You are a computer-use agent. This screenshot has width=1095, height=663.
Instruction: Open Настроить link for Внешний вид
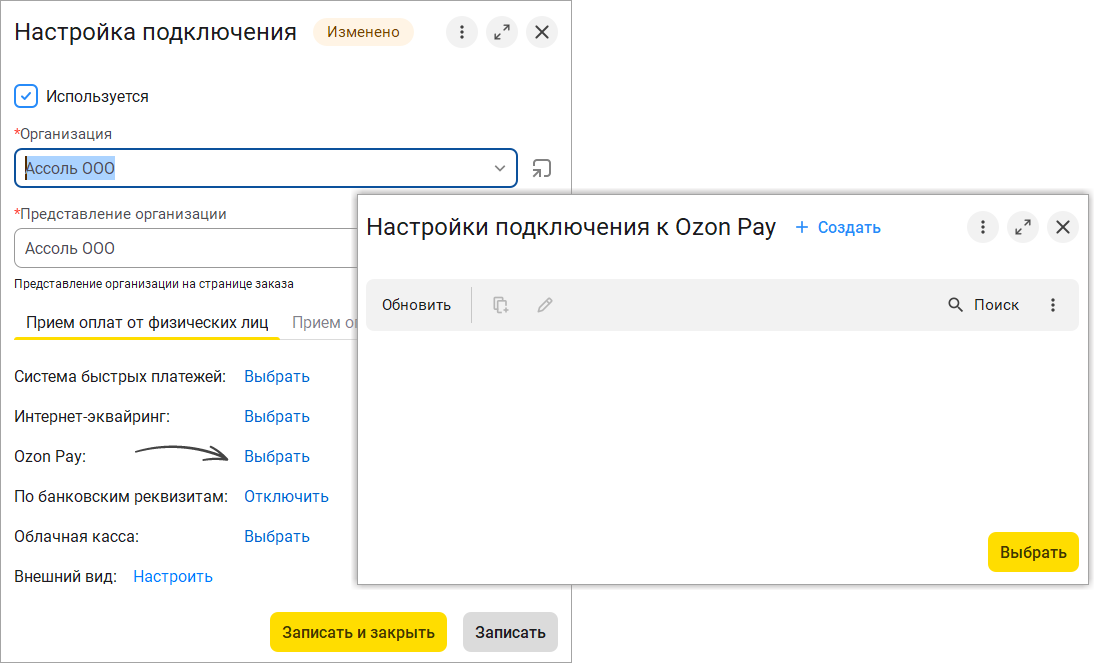coord(173,577)
